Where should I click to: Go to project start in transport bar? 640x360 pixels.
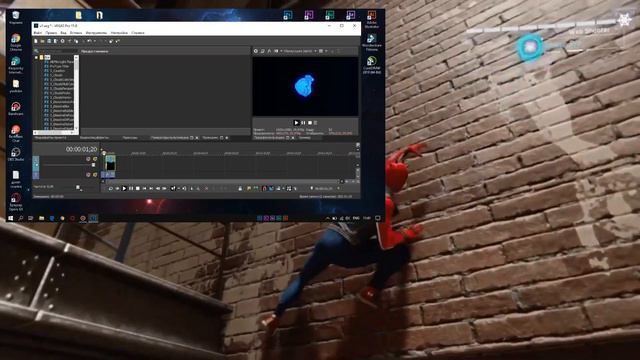[x=144, y=188]
